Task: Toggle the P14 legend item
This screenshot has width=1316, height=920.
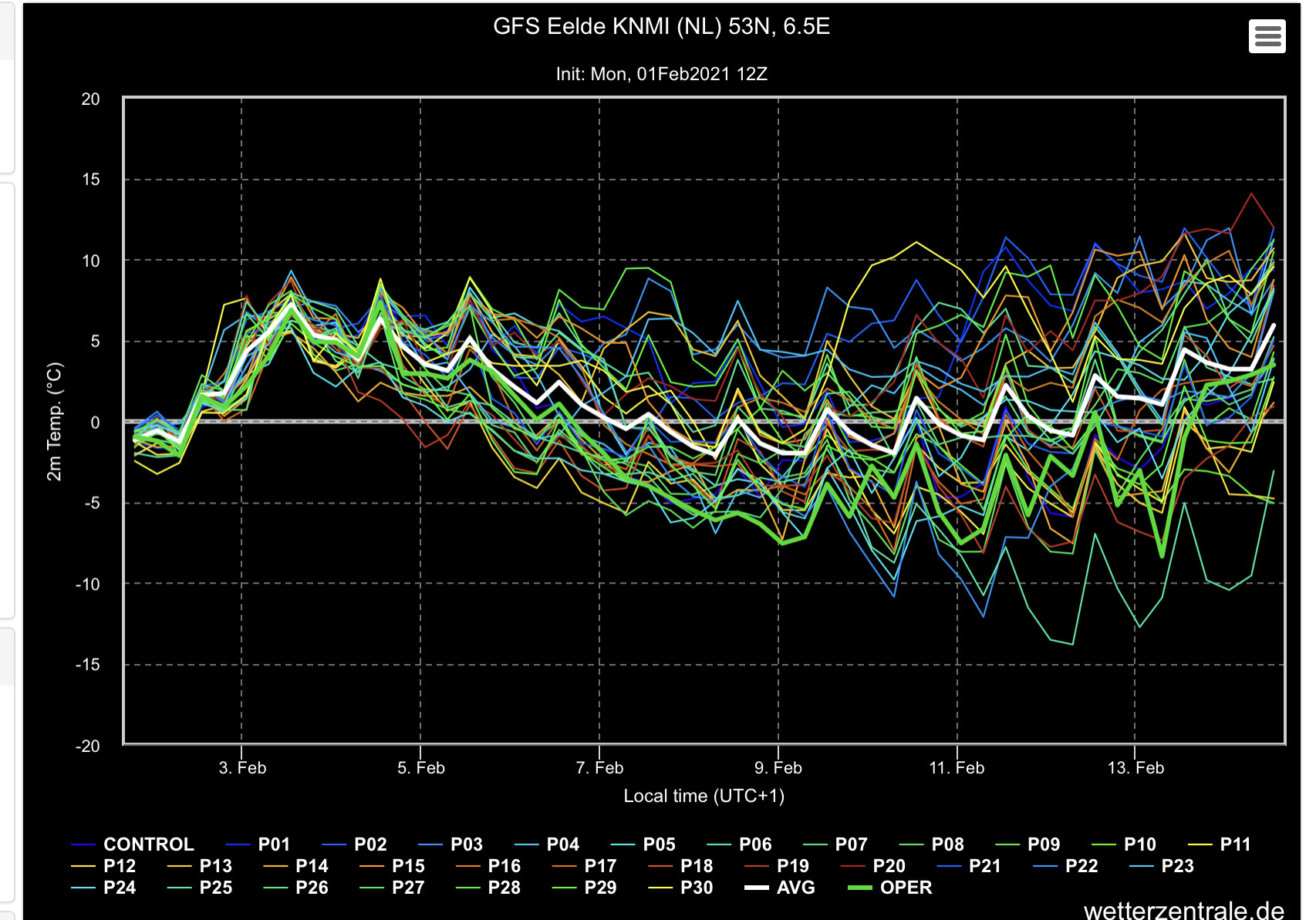Action: pos(296,866)
